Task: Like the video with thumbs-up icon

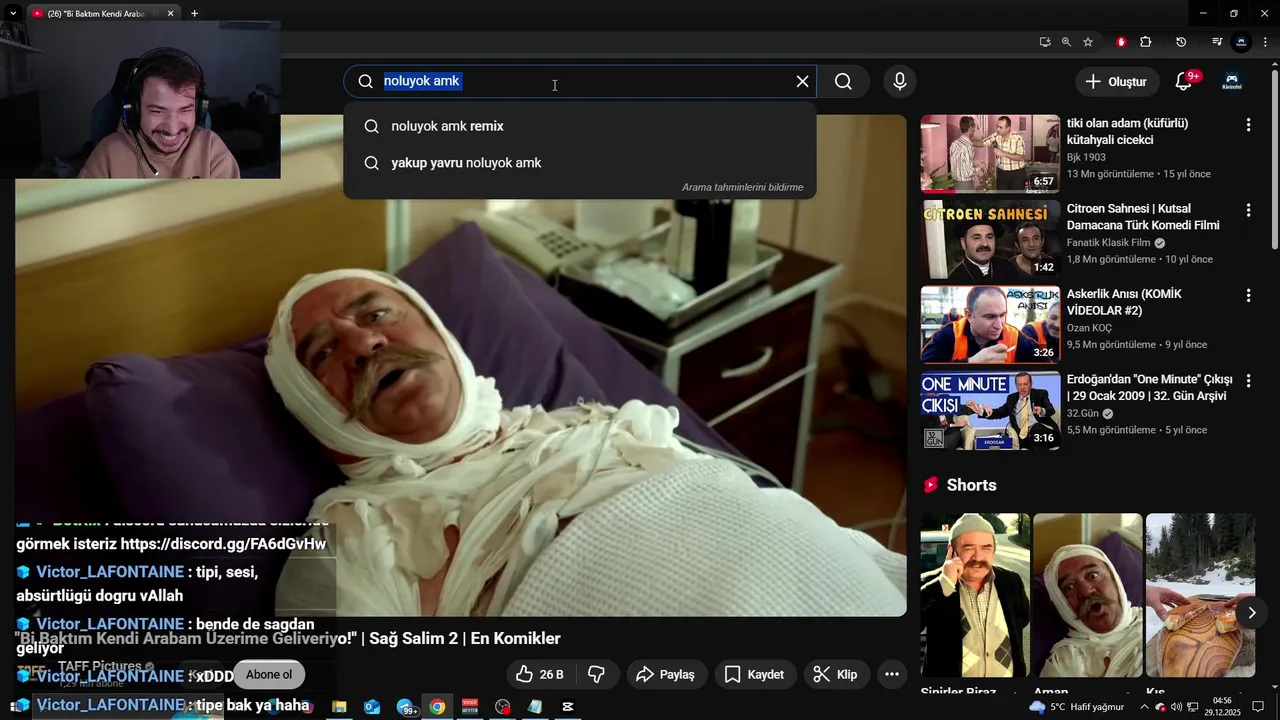Action: pos(540,675)
